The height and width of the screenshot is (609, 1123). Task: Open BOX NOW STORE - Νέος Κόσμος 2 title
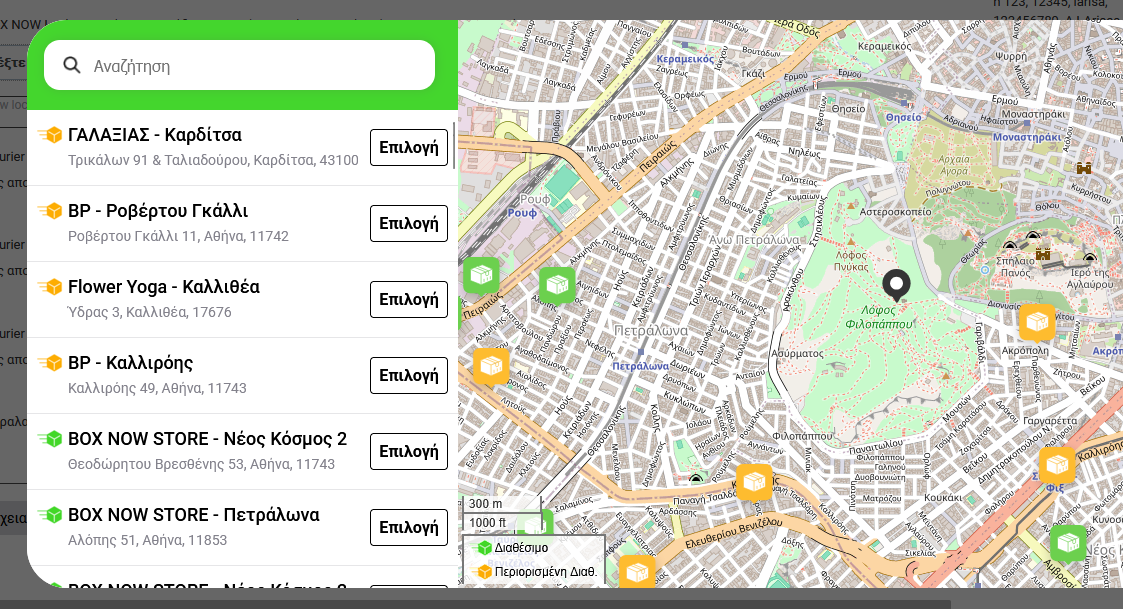208,438
